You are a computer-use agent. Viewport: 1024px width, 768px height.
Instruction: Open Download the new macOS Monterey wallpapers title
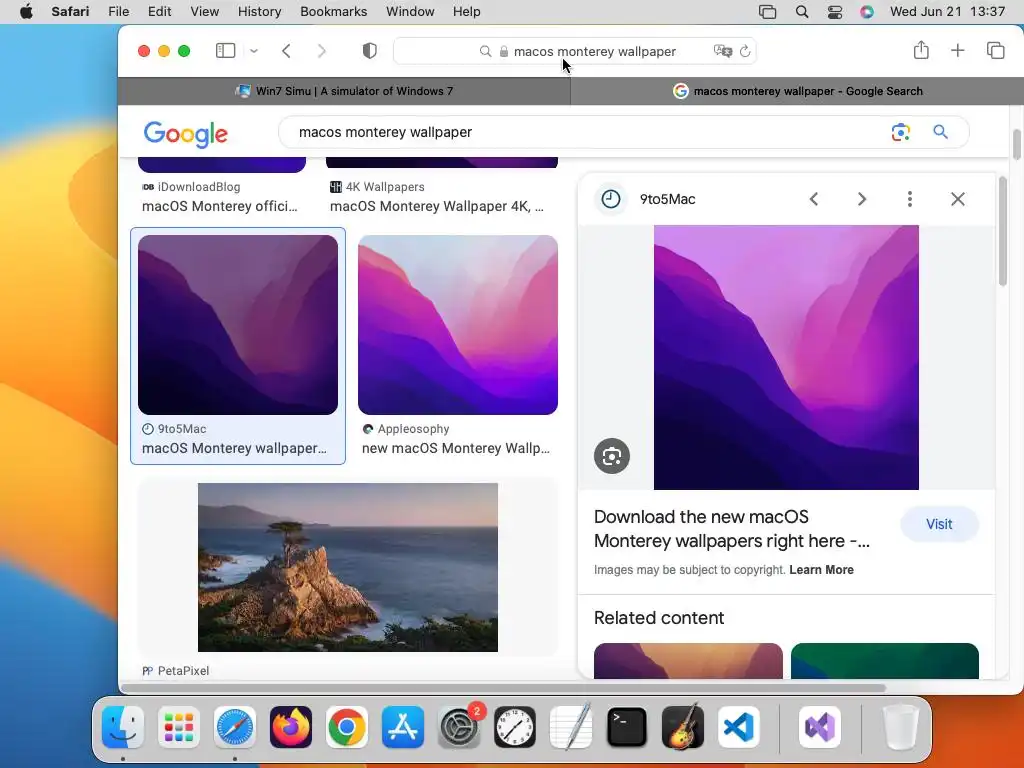pos(731,529)
